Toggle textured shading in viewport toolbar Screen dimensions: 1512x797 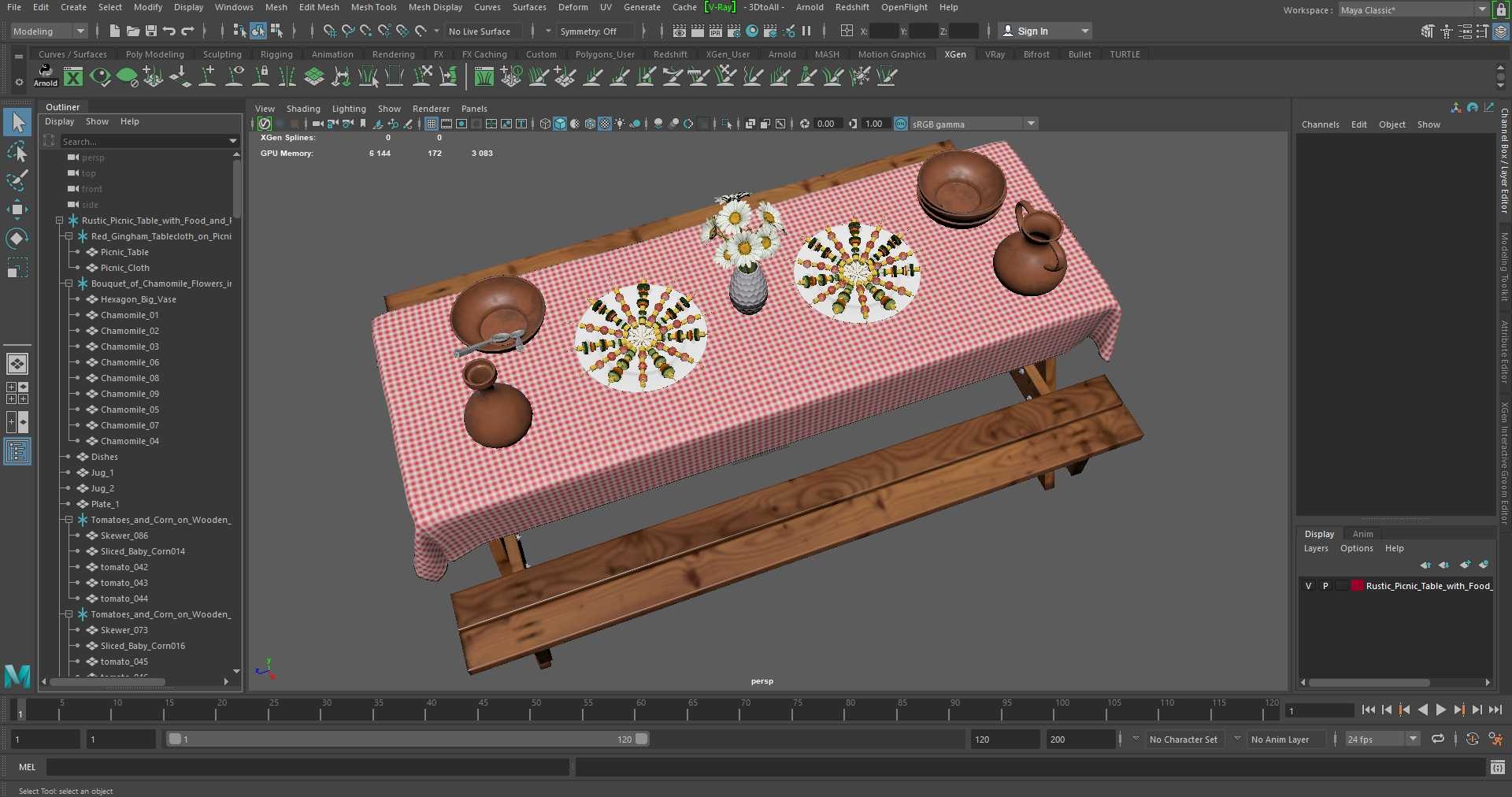[x=605, y=124]
